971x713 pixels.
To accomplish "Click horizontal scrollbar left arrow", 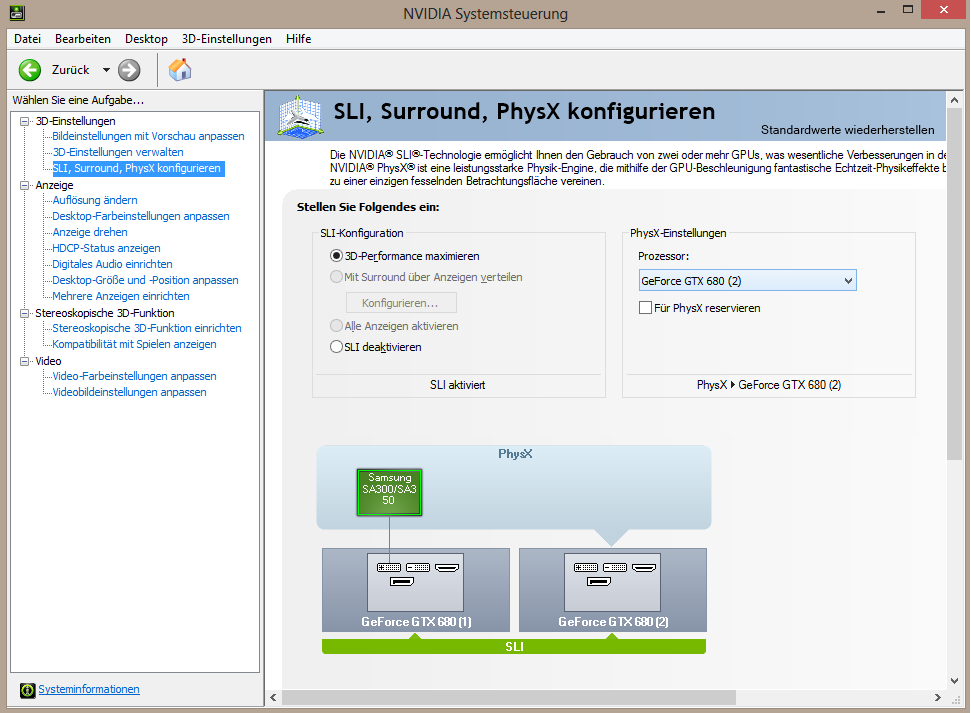I will coord(274,698).
